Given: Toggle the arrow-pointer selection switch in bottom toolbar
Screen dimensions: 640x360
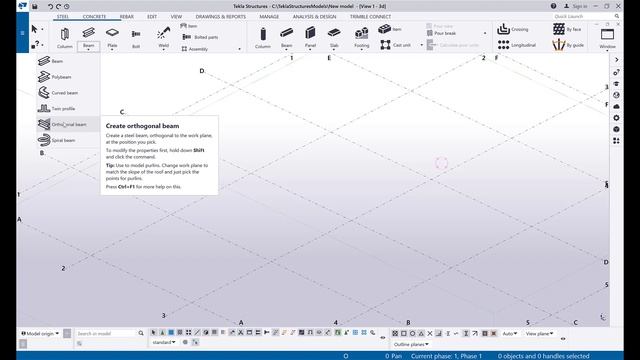Looking at the screenshot, I should [x=153, y=333].
